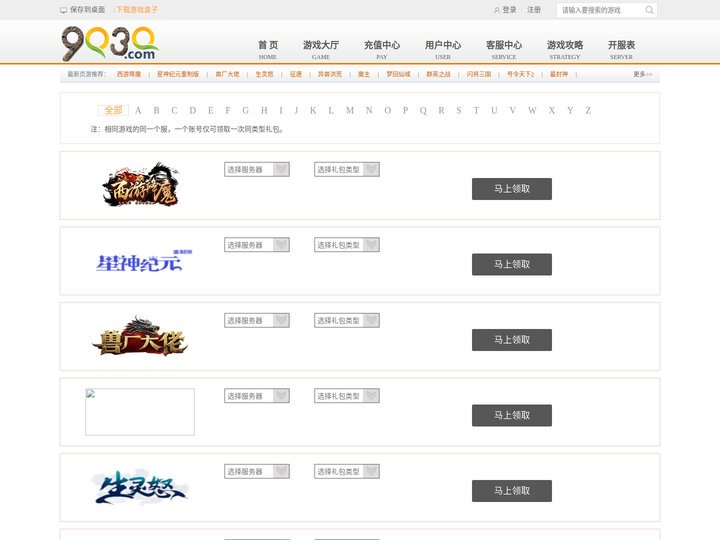
Task: Click 保存到桌面 link
Action: coord(87,10)
